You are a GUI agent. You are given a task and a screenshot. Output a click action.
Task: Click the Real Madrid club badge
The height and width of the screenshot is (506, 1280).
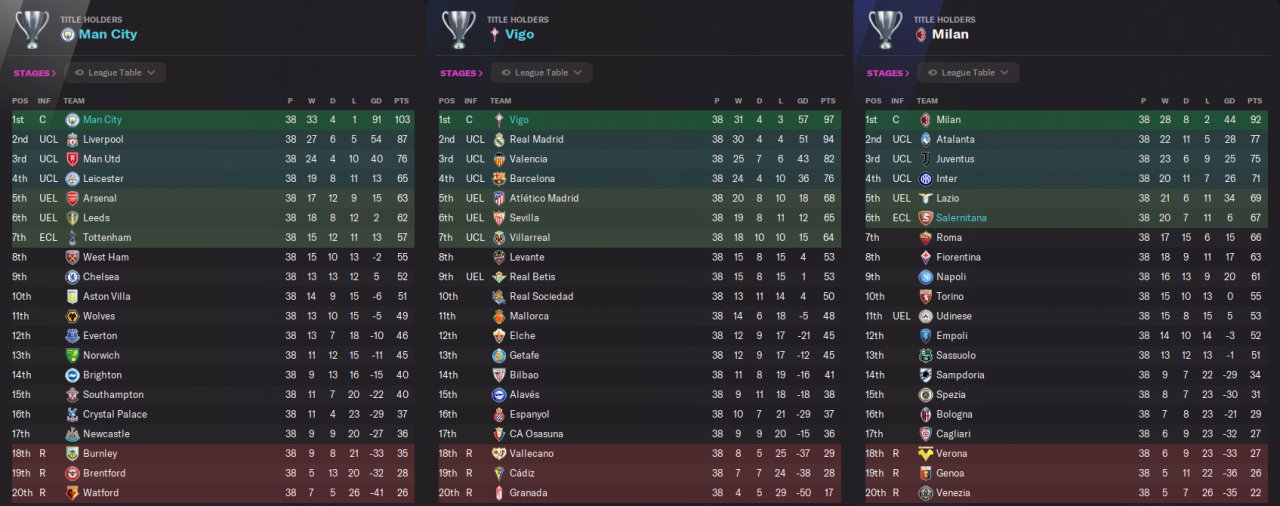click(x=498, y=140)
